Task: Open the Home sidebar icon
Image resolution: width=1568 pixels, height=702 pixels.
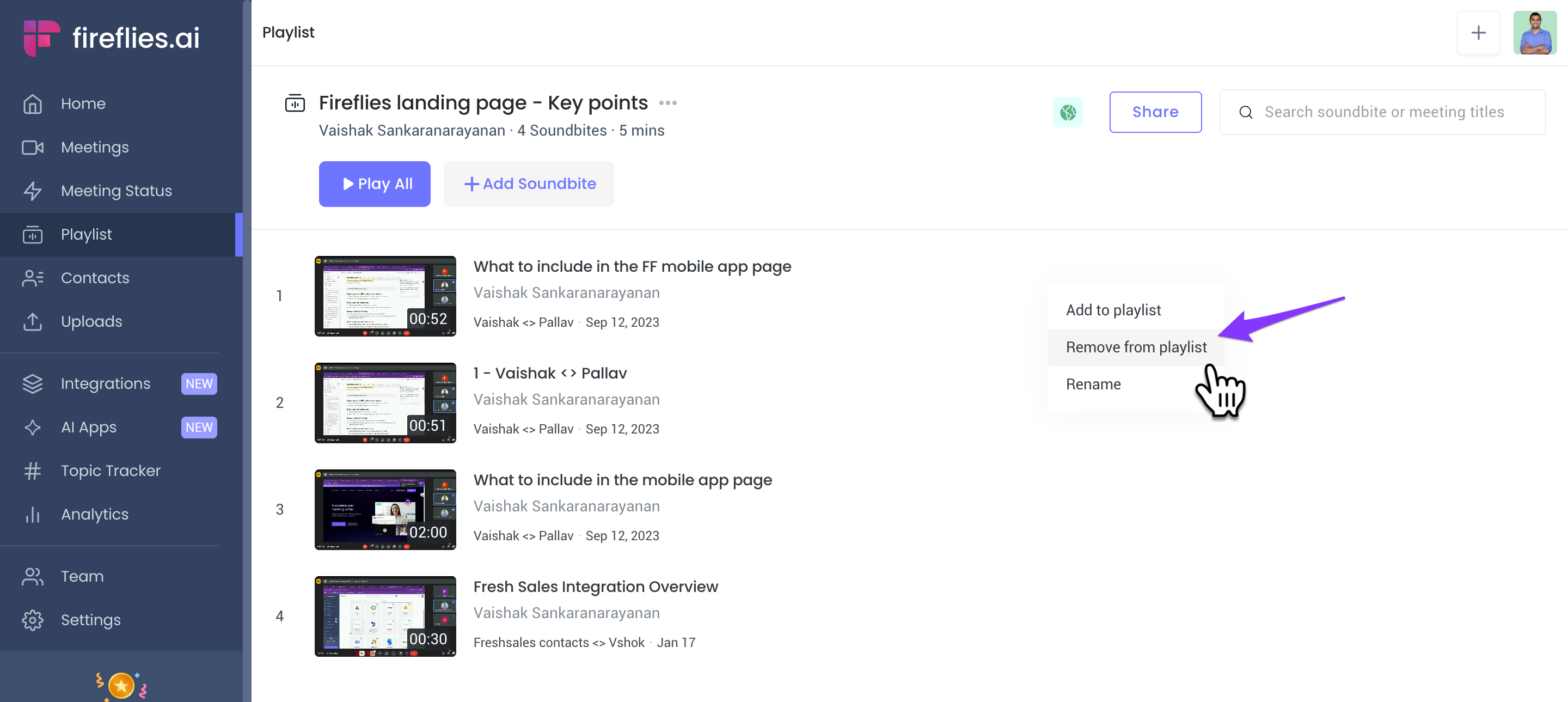Action: coord(32,104)
